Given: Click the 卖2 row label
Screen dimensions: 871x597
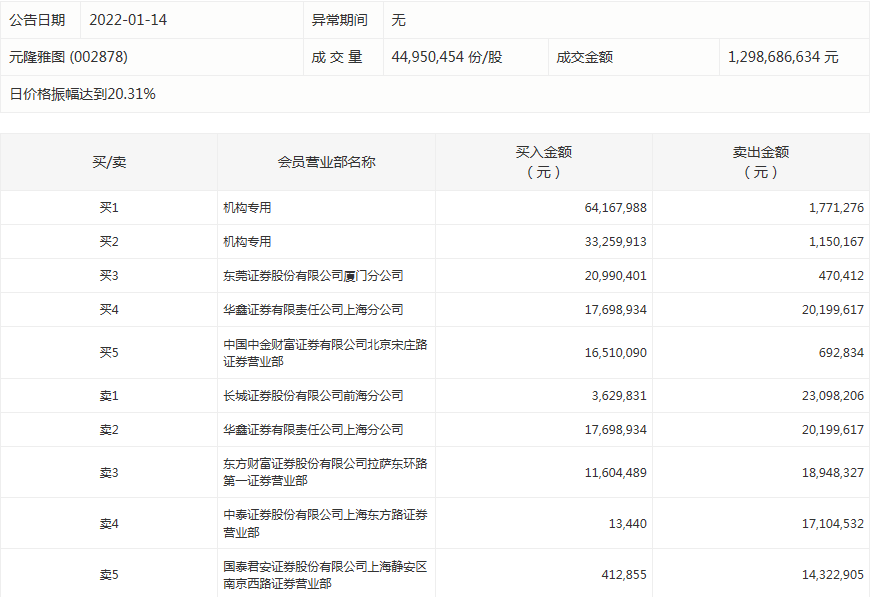Looking at the screenshot, I should coord(109,429).
